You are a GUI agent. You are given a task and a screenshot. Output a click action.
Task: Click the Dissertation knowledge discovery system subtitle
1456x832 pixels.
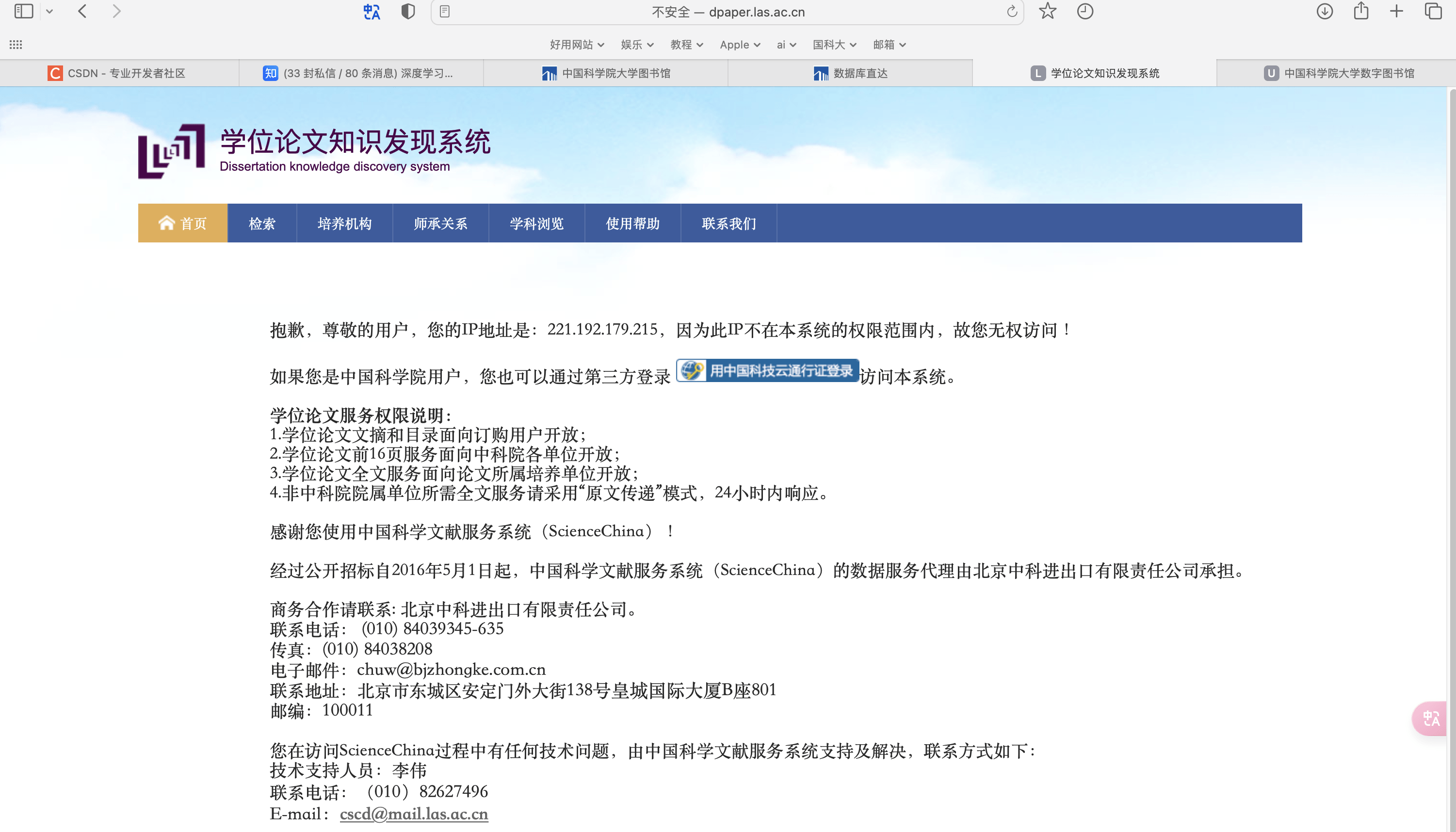click(335, 166)
